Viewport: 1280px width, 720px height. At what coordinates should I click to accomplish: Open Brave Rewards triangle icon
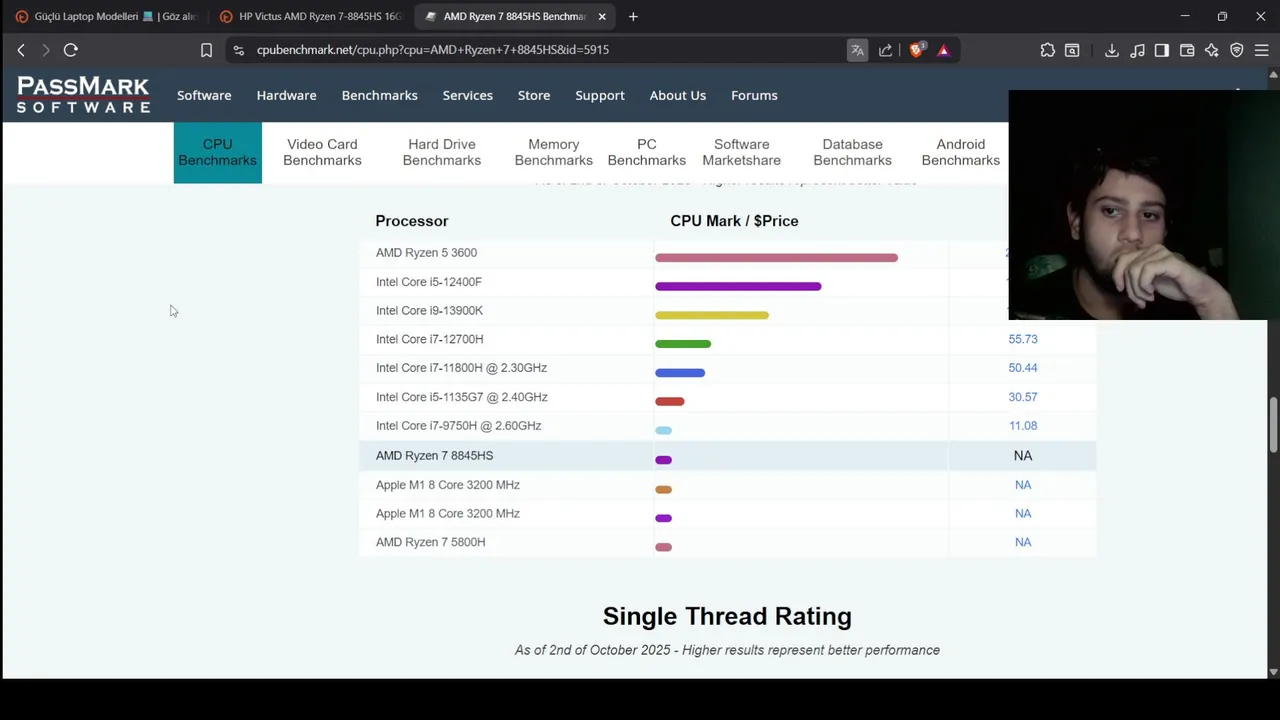[x=943, y=50]
